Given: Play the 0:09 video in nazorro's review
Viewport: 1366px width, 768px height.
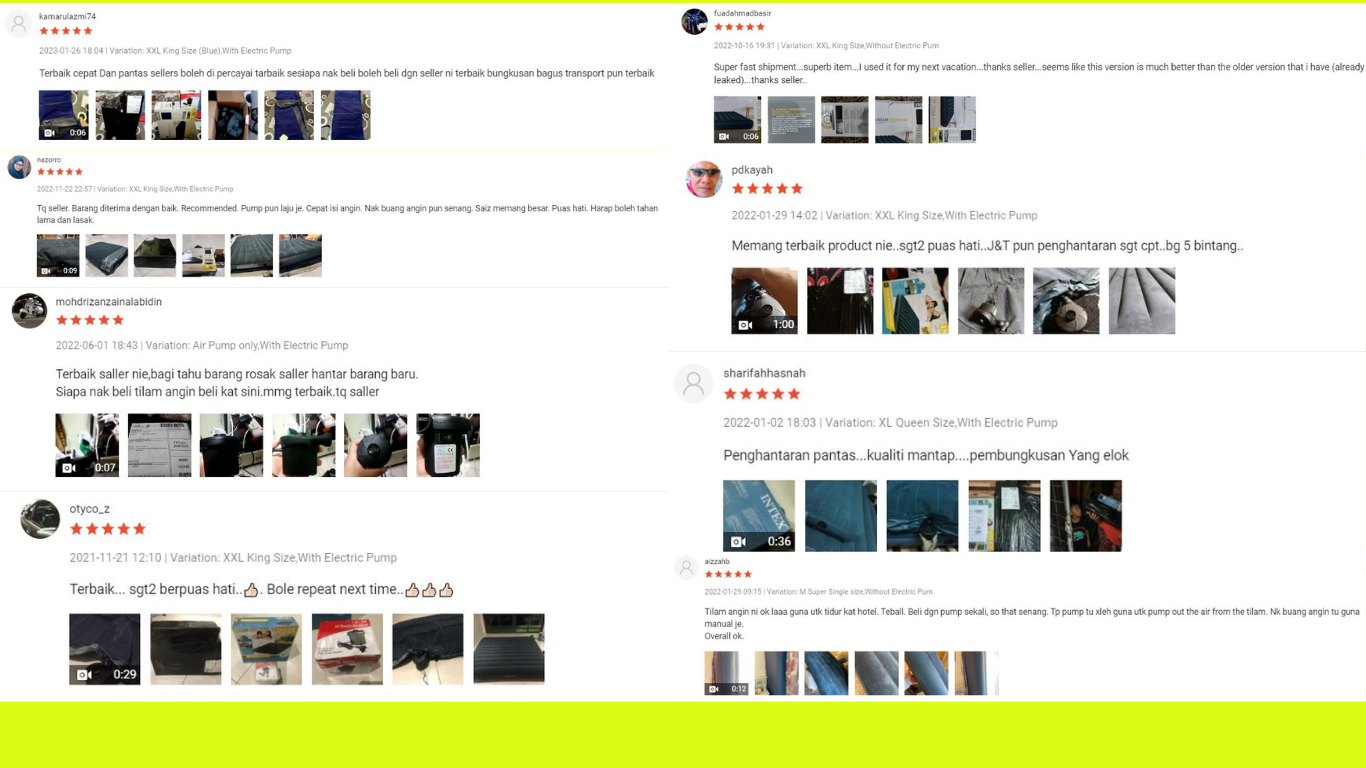Looking at the screenshot, I should coord(58,255).
